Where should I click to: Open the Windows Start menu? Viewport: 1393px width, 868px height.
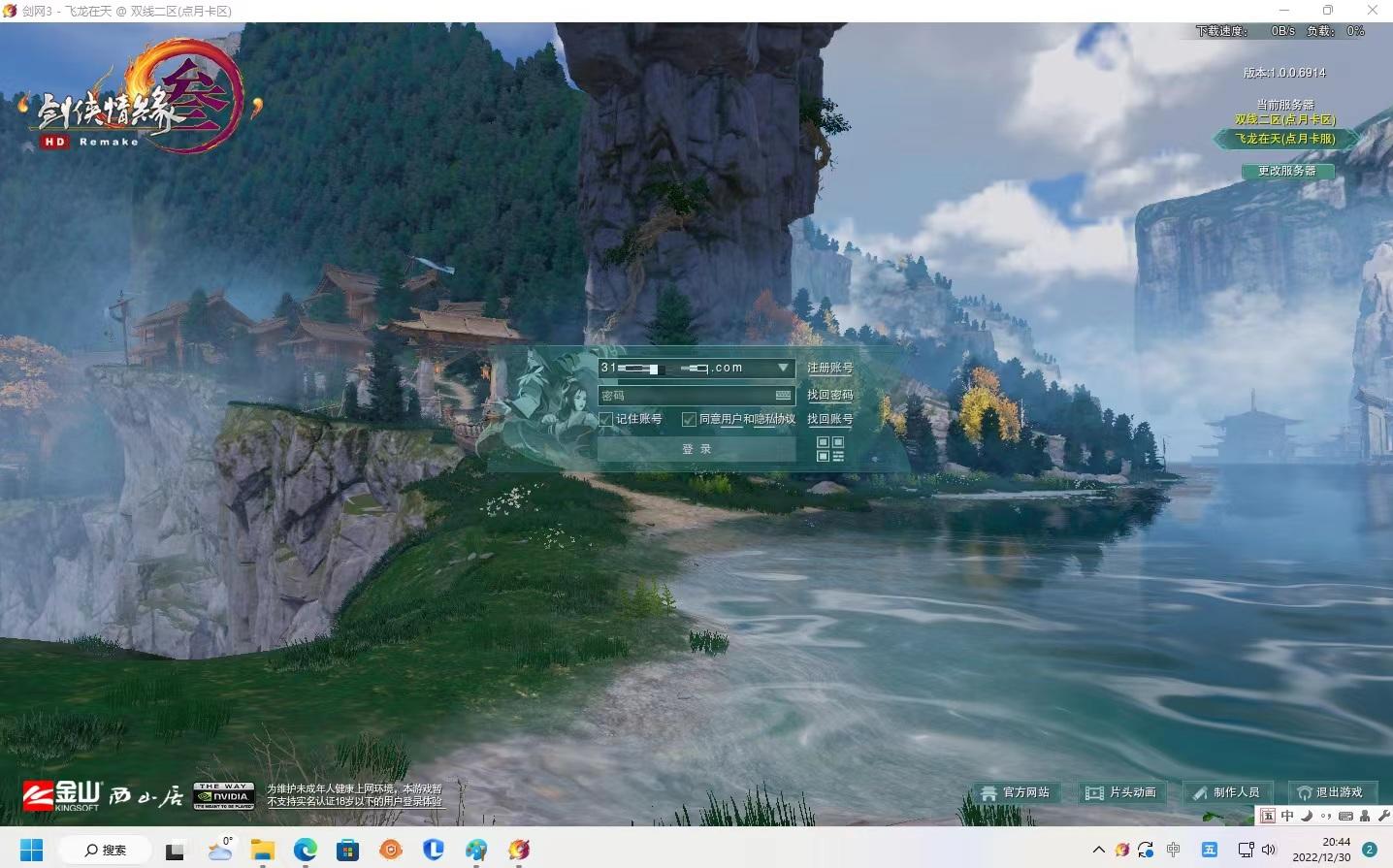click(x=31, y=851)
